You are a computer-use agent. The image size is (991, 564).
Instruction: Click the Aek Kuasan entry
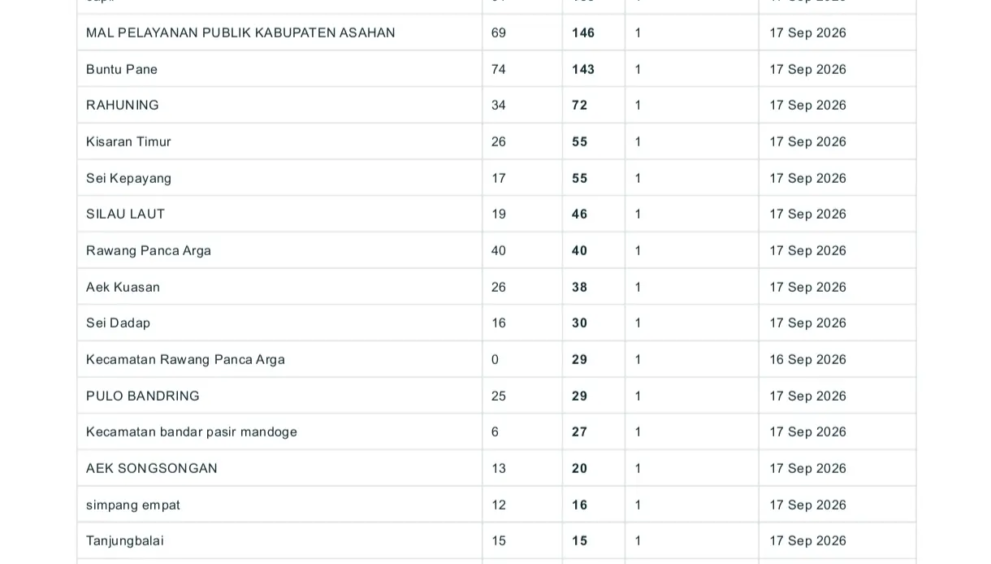[123, 287]
